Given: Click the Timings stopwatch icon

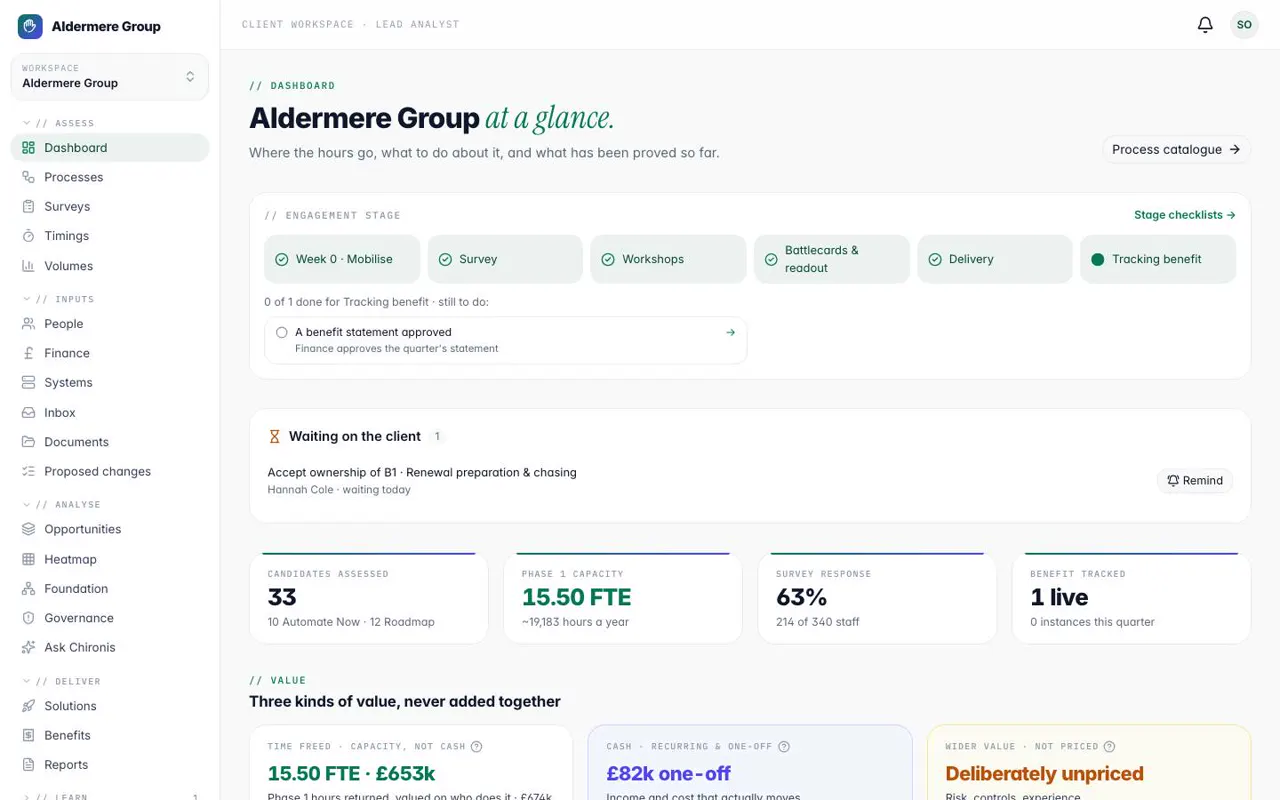Looking at the screenshot, I should pyautogui.click(x=28, y=236).
